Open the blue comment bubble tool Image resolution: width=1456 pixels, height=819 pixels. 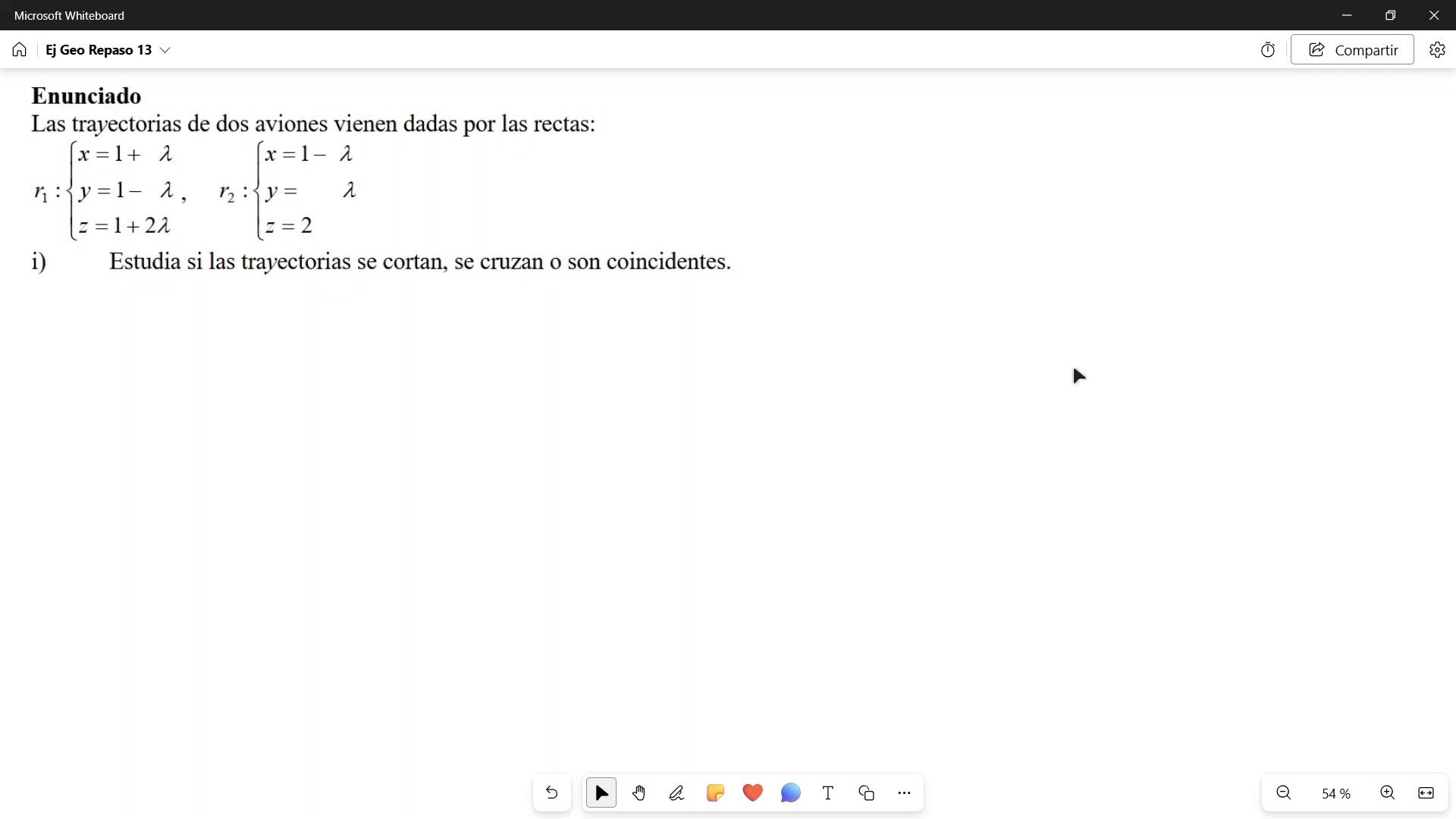coord(790,793)
